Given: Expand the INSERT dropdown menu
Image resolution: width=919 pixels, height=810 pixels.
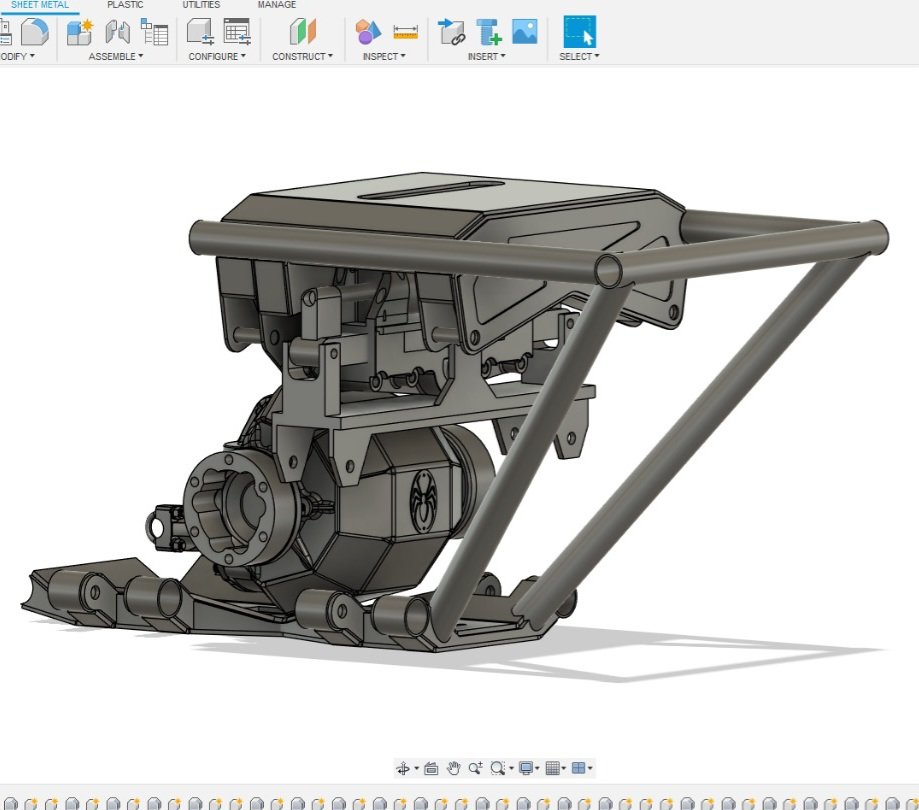Looking at the screenshot, I should (486, 56).
